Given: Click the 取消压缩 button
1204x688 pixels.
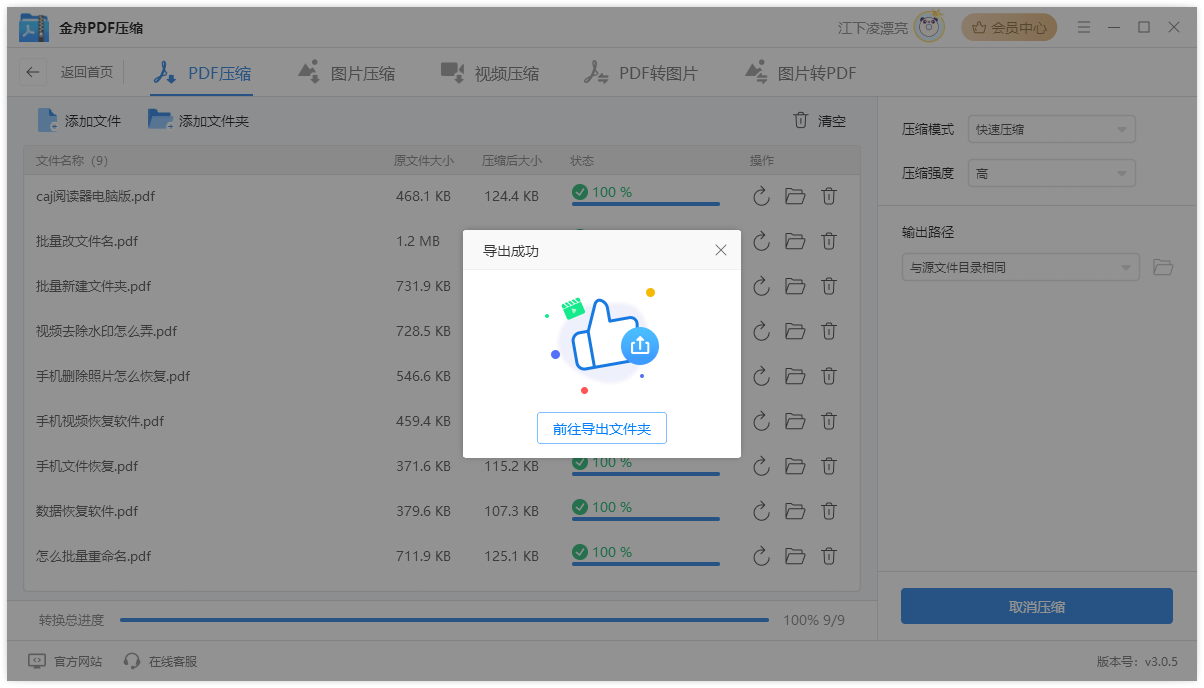Looking at the screenshot, I should 1036,607.
